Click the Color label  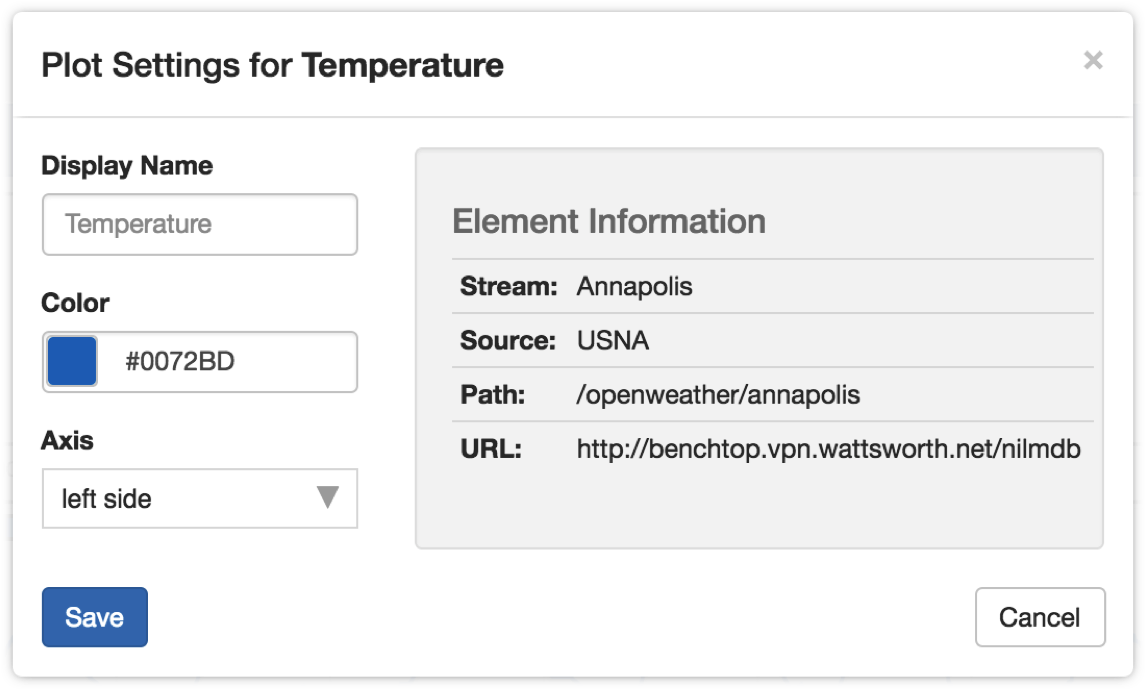[x=75, y=303]
